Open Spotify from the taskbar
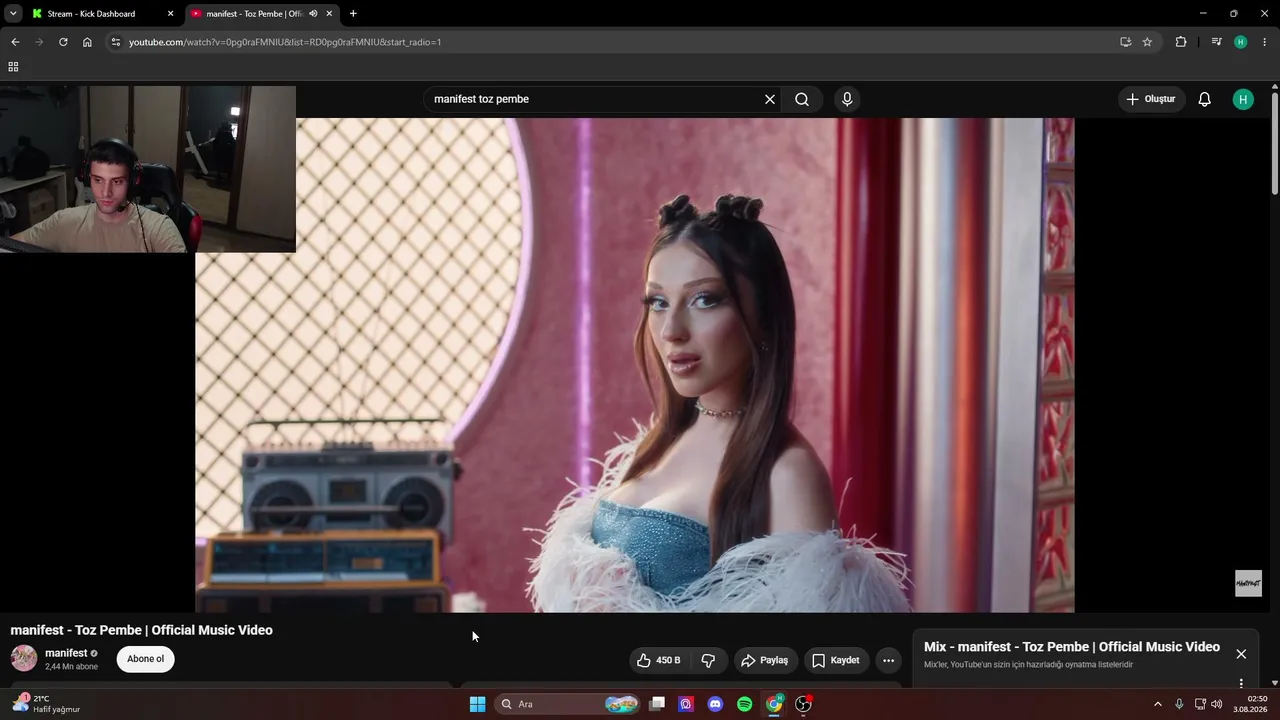 click(x=745, y=704)
